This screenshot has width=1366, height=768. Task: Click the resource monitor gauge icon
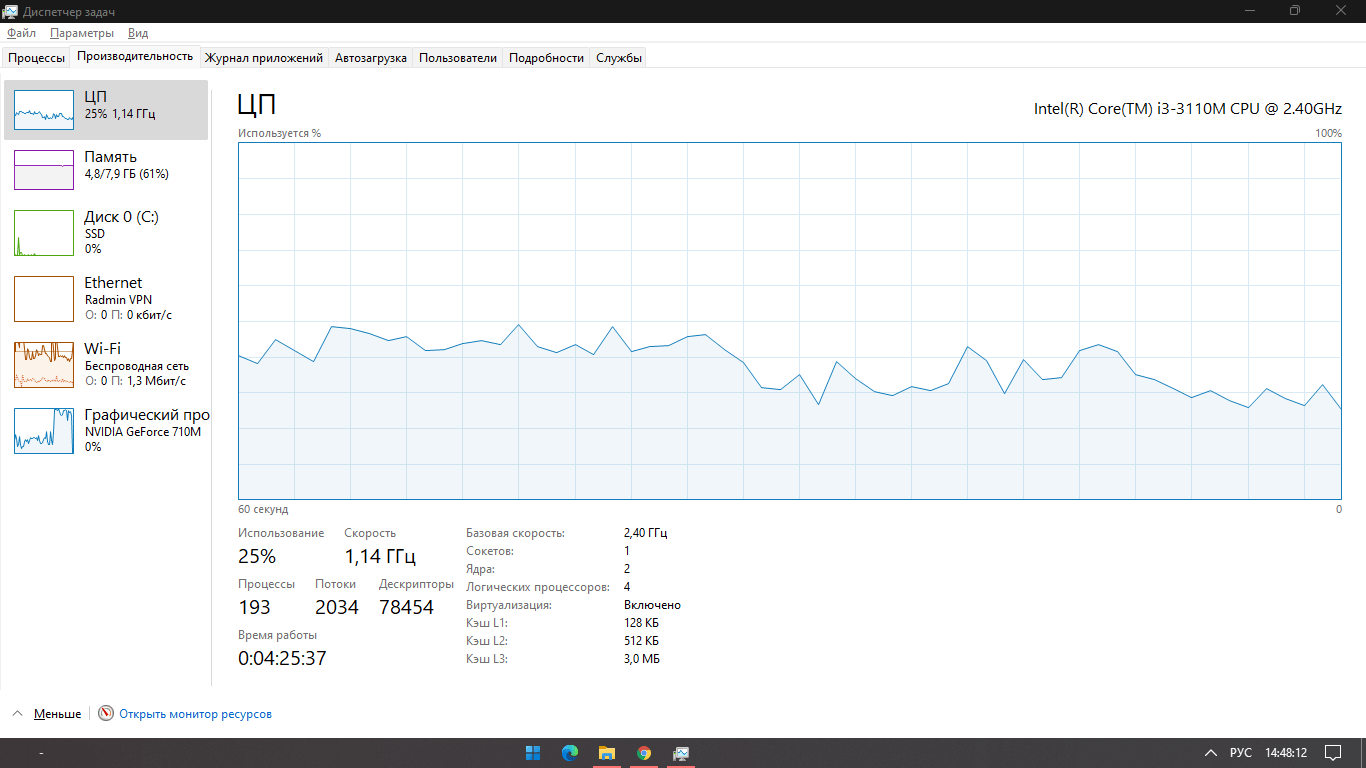[x=106, y=714]
